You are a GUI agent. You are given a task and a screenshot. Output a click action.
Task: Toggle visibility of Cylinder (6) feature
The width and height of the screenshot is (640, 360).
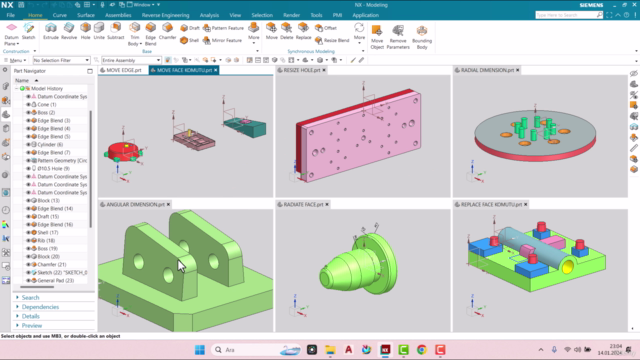click(28, 144)
